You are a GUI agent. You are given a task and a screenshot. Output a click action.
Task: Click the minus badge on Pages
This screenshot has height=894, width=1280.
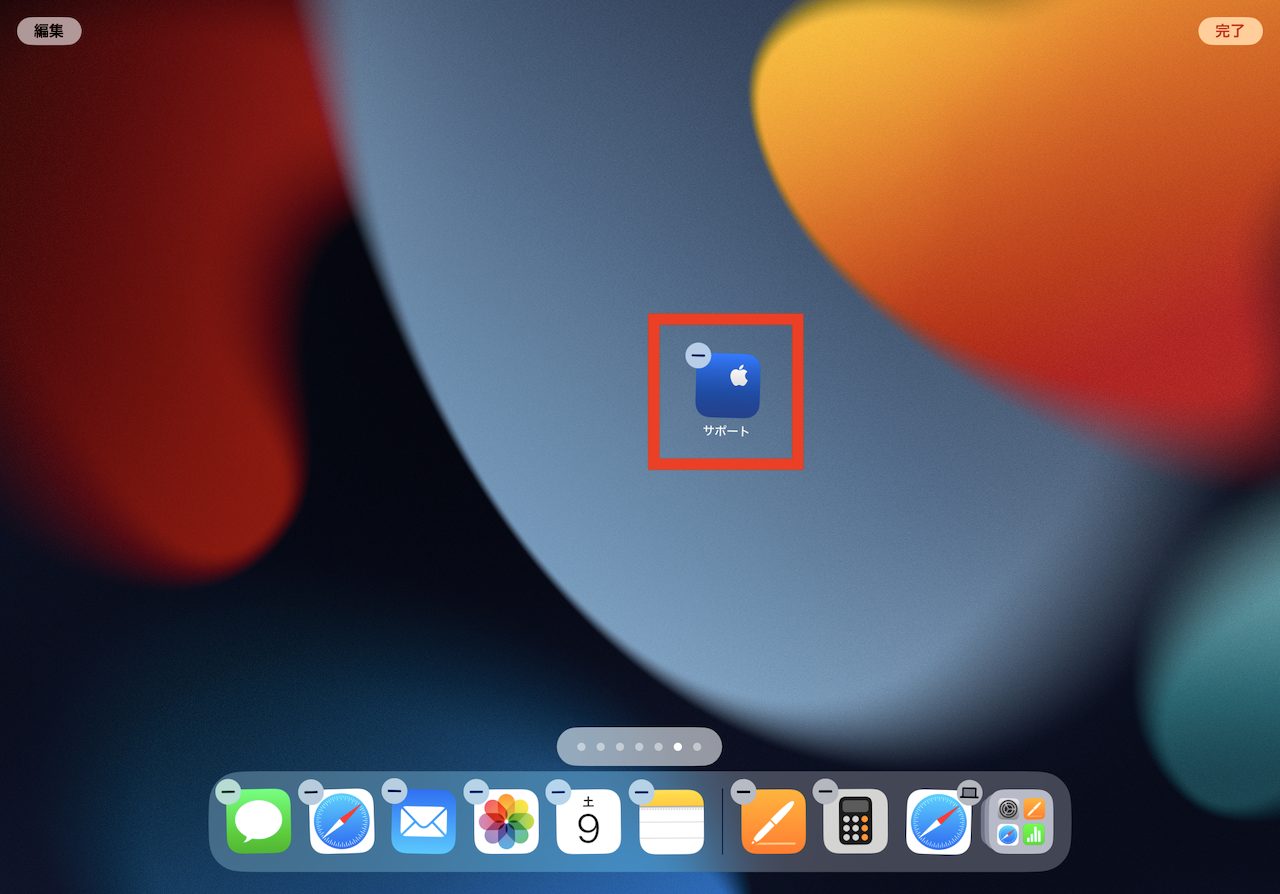743,791
